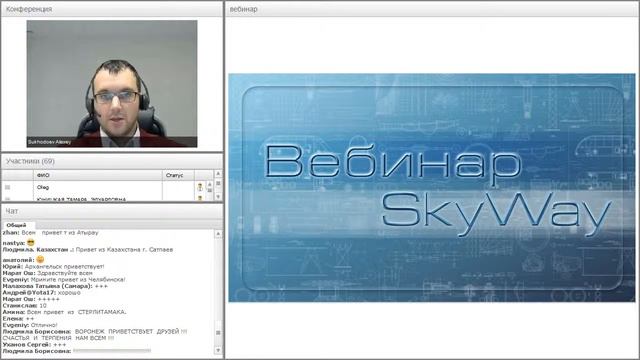Click the вебинар panel header
The height and width of the screenshot is (360, 640).
tap(432, 9)
